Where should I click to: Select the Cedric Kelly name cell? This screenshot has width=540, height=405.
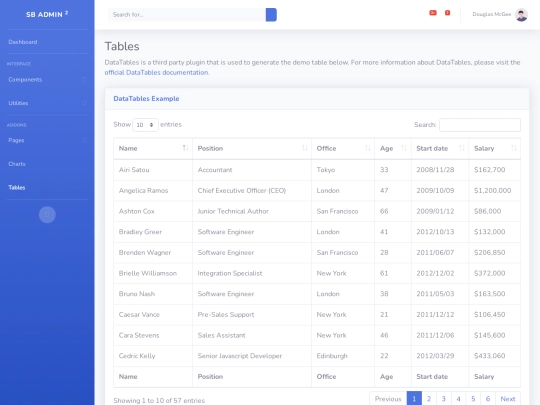click(x=153, y=356)
